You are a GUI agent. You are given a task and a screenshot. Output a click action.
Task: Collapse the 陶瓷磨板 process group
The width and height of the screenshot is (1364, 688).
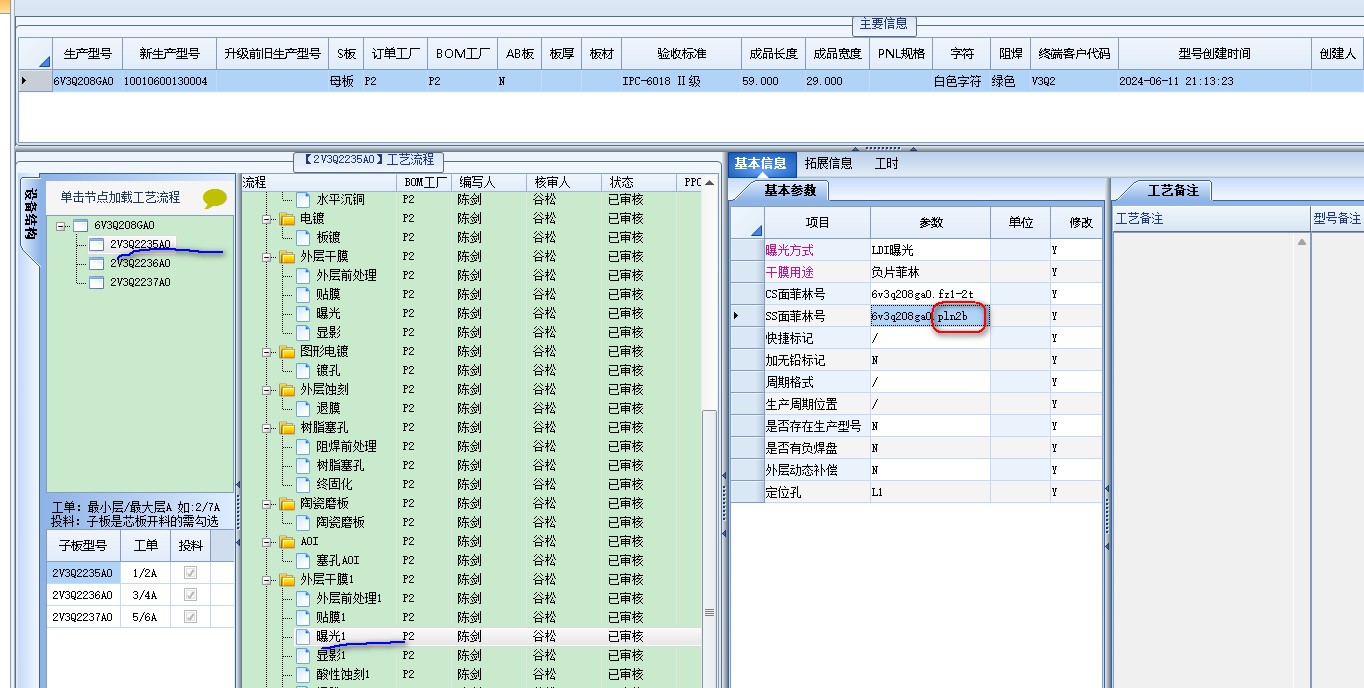coord(268,503)
